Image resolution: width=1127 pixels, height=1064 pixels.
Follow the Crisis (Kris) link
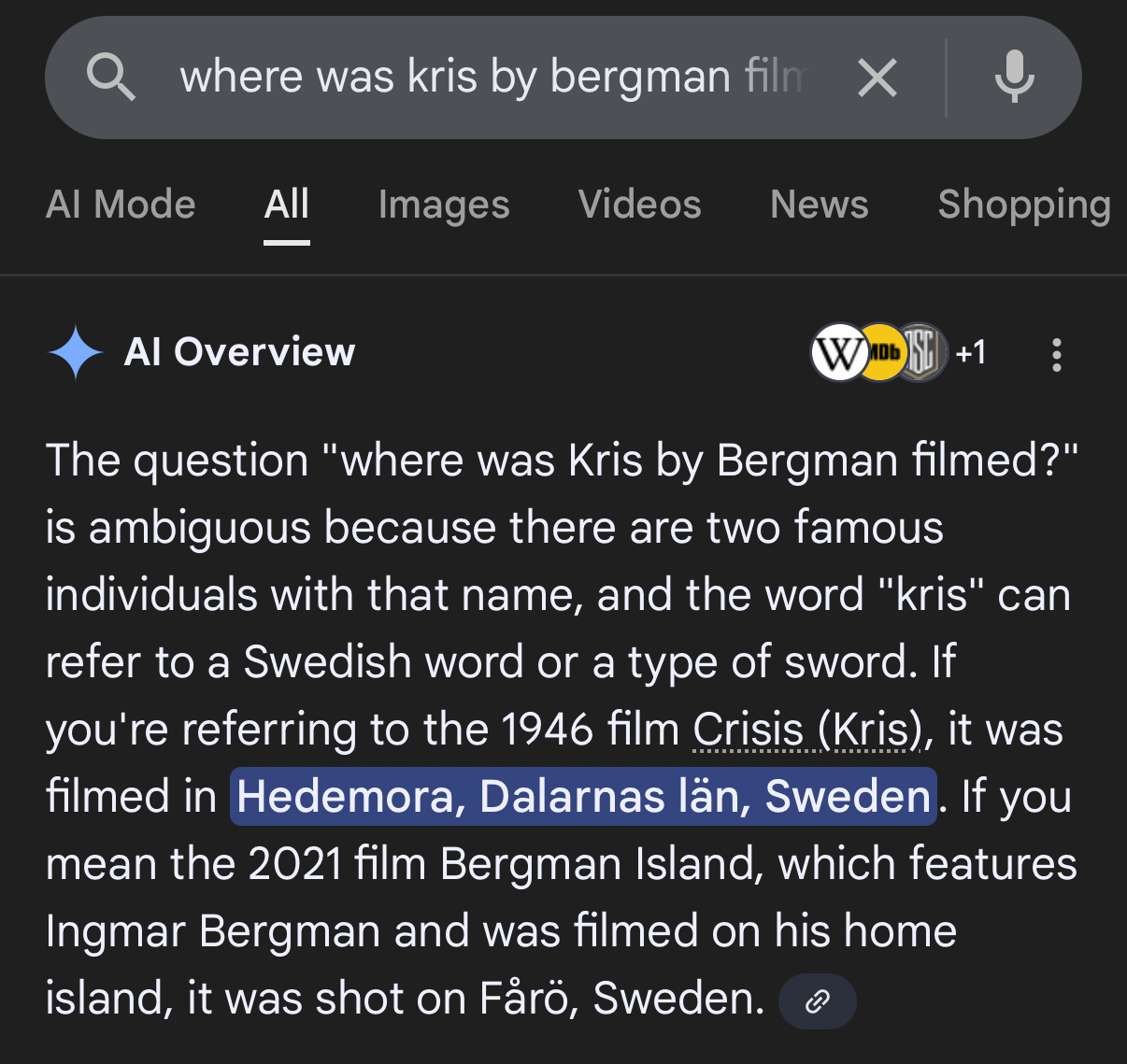pos(806,730)
